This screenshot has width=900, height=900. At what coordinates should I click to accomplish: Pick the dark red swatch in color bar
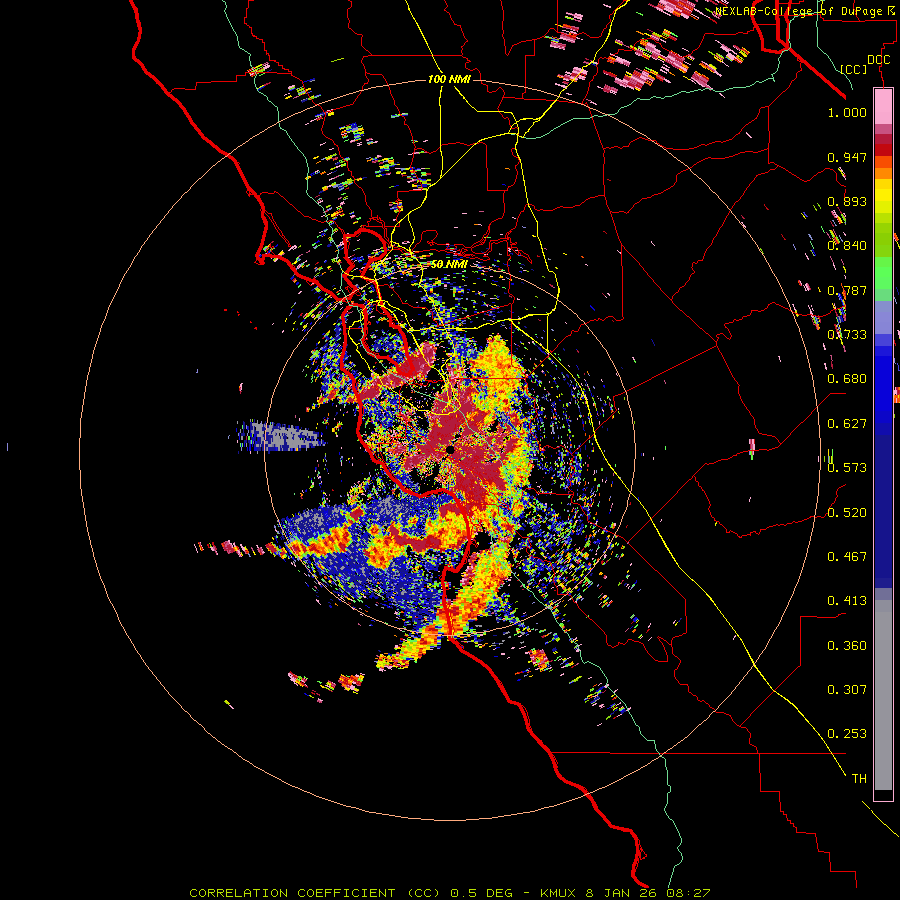coord(883,149)
